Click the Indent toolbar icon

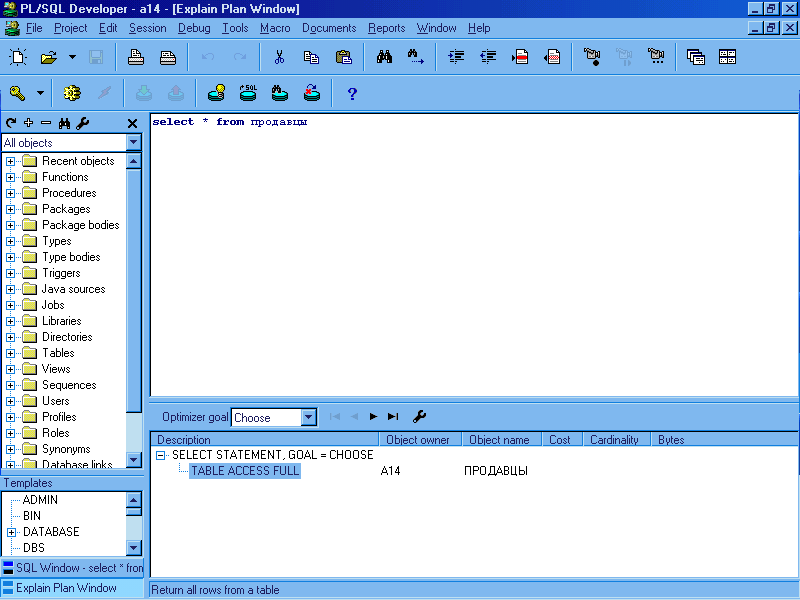456,57
